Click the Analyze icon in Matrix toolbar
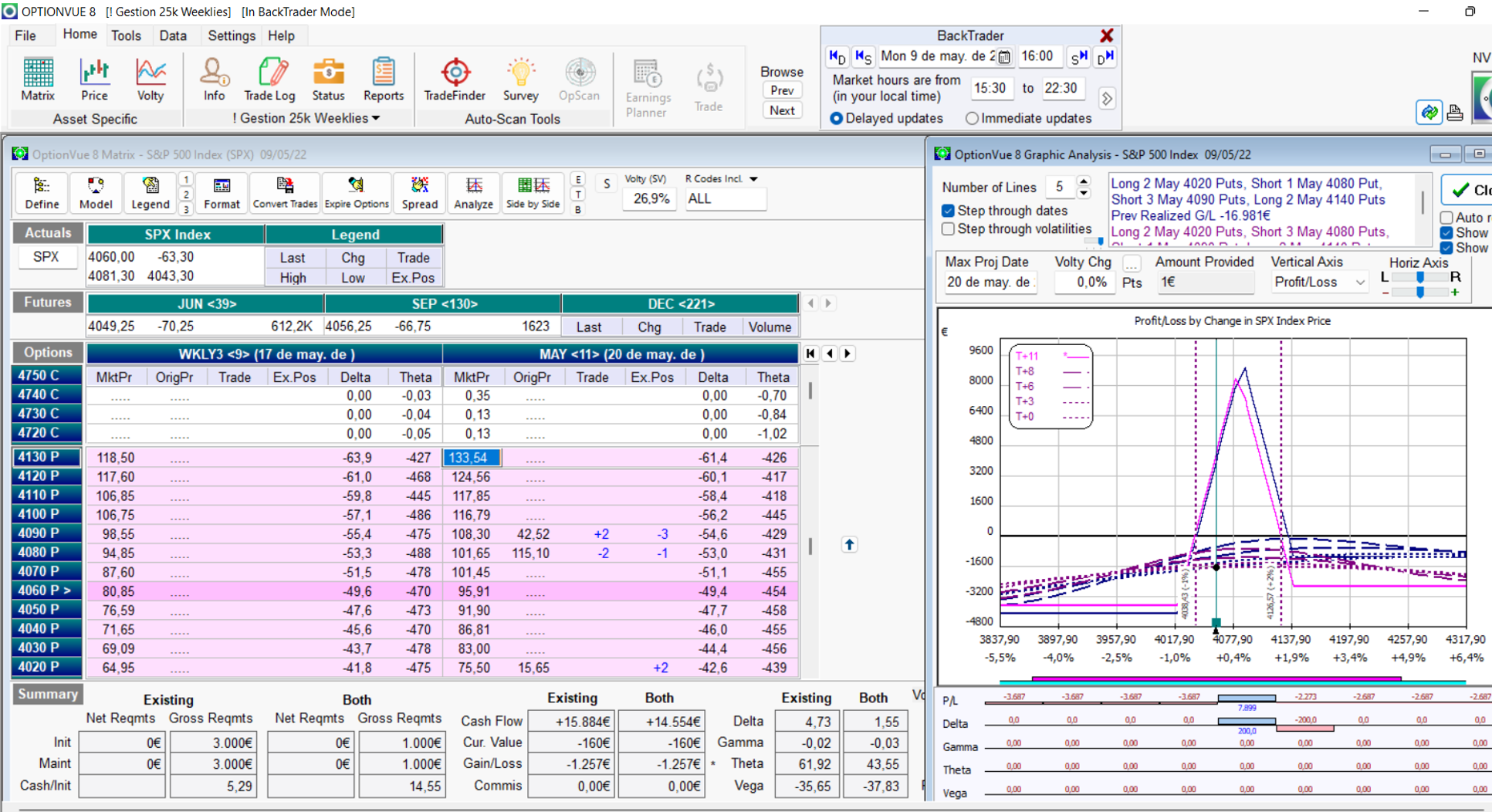Viewport: 1492px width, 812px height. tap(473, 193)
